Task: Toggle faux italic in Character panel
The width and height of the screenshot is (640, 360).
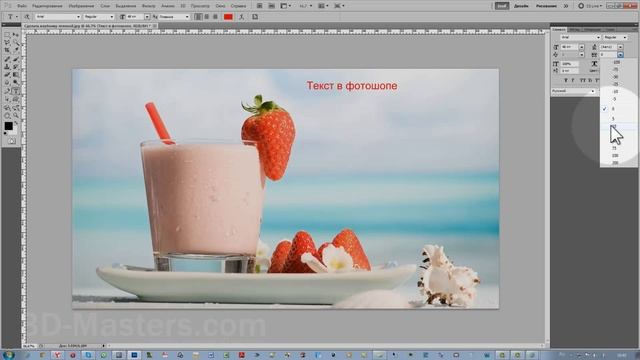Action: (573, 80)
